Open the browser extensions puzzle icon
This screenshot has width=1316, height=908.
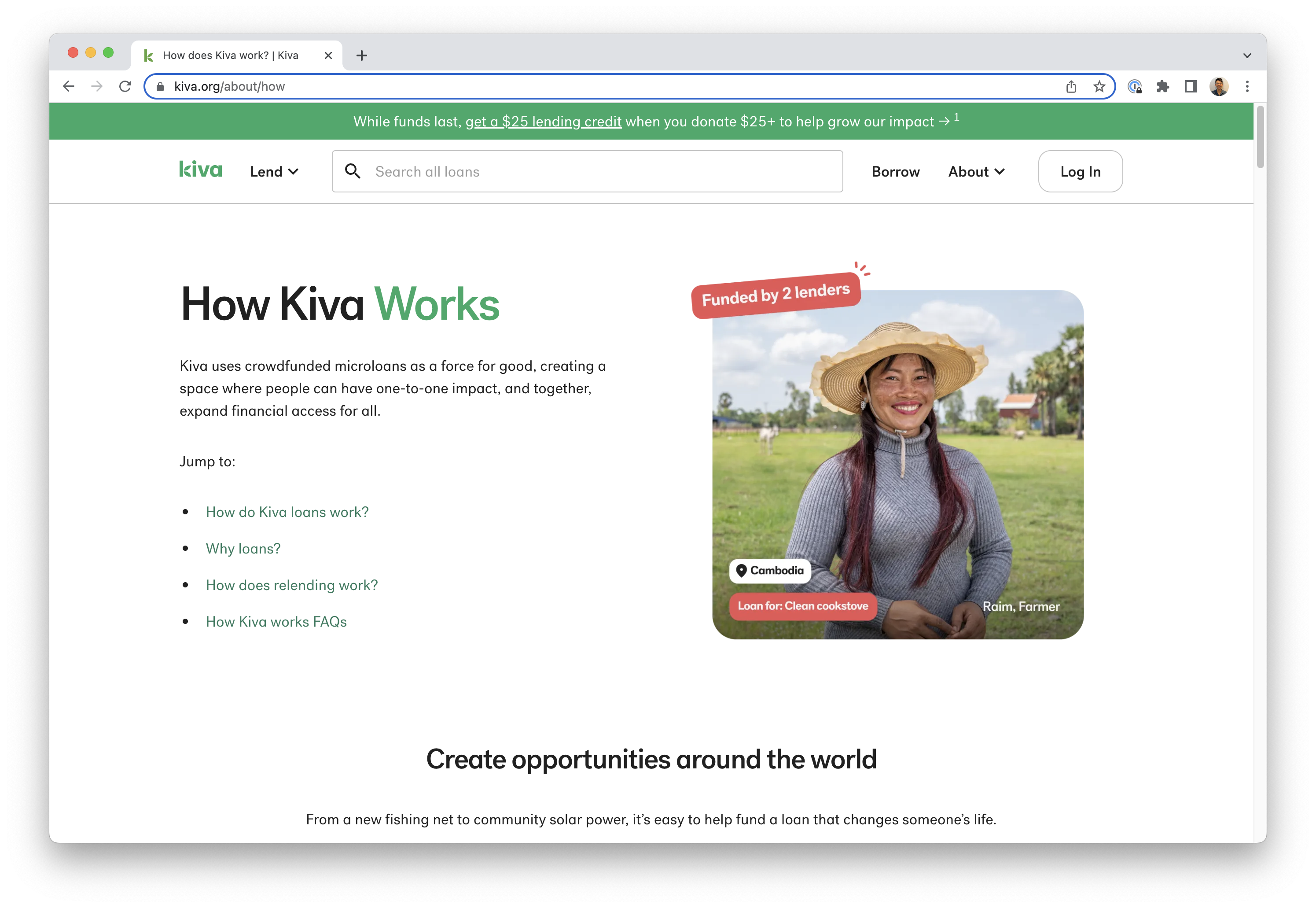[x=1162, y=86]
